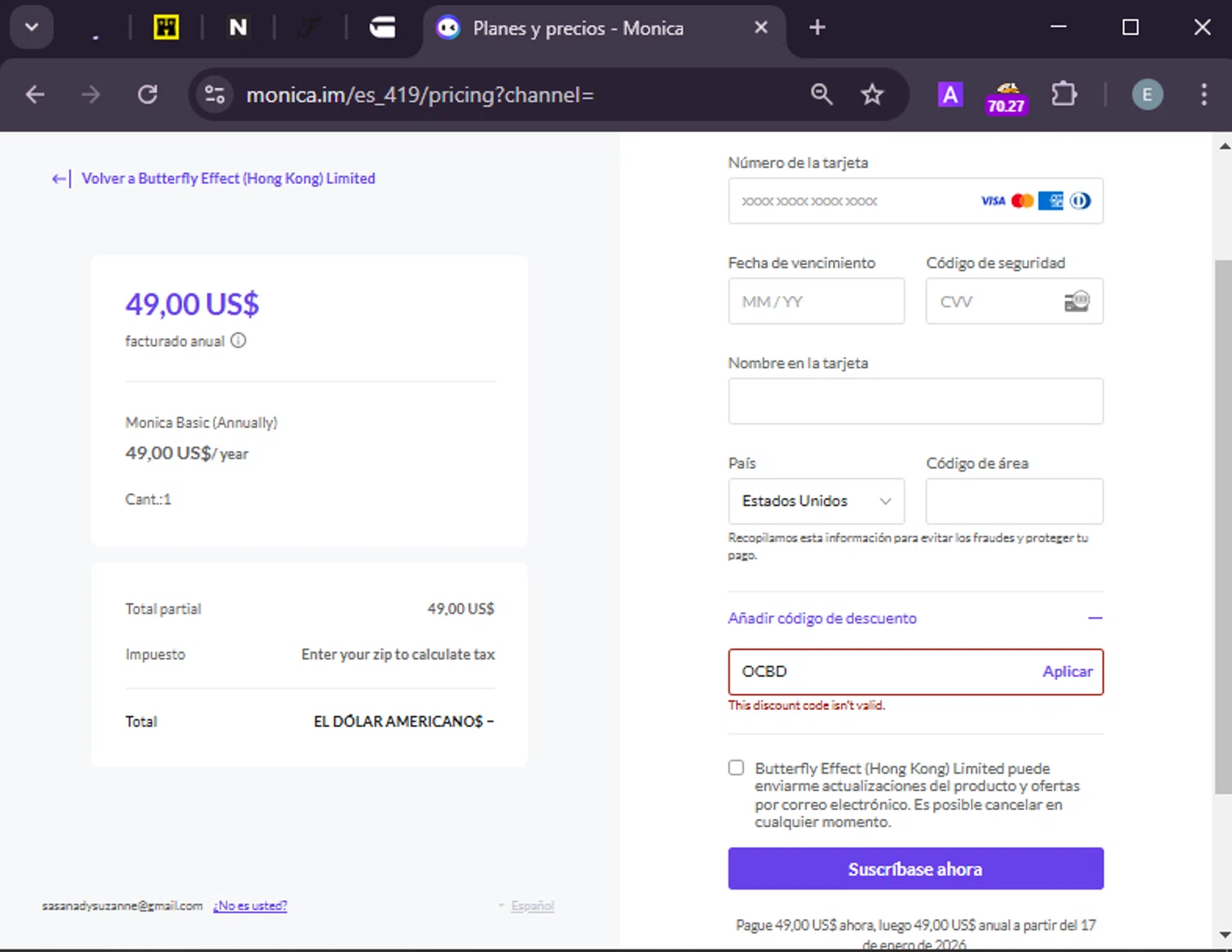This screenshot has width=1232, height=952.
Task: Open the zoom magnifier icon in address bar
Action: [x=821, y=94]
